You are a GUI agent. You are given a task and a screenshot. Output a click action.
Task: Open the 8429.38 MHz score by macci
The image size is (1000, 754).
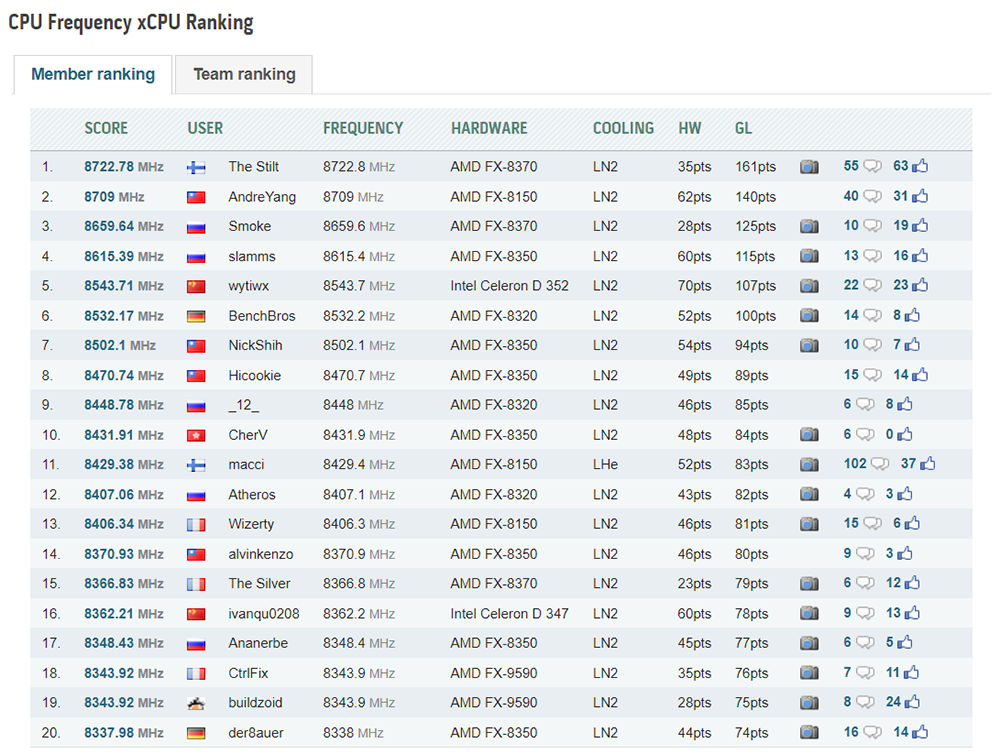click(x=124, y=464)
